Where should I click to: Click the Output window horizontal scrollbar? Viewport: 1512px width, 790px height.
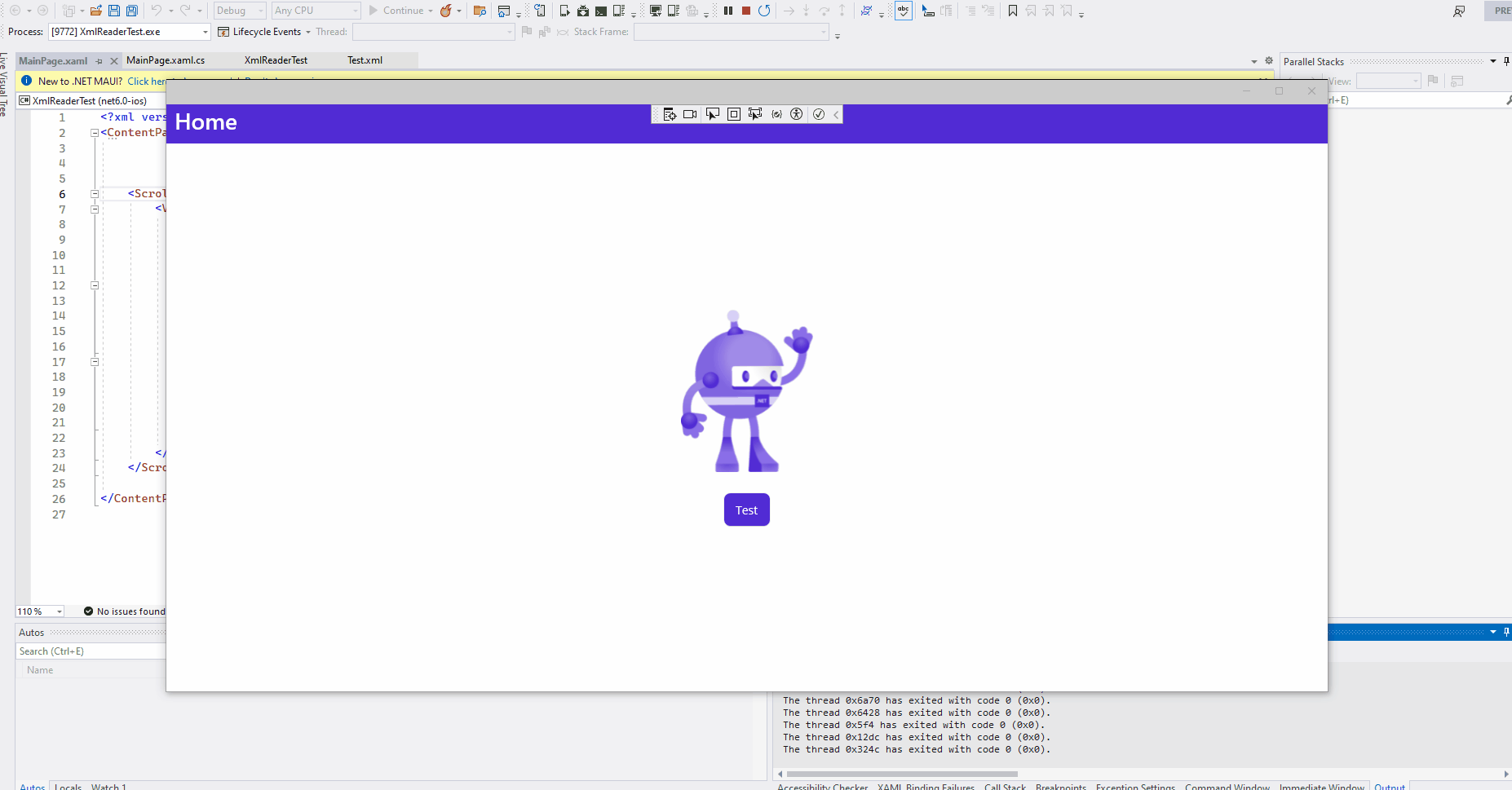coord(902,774)
